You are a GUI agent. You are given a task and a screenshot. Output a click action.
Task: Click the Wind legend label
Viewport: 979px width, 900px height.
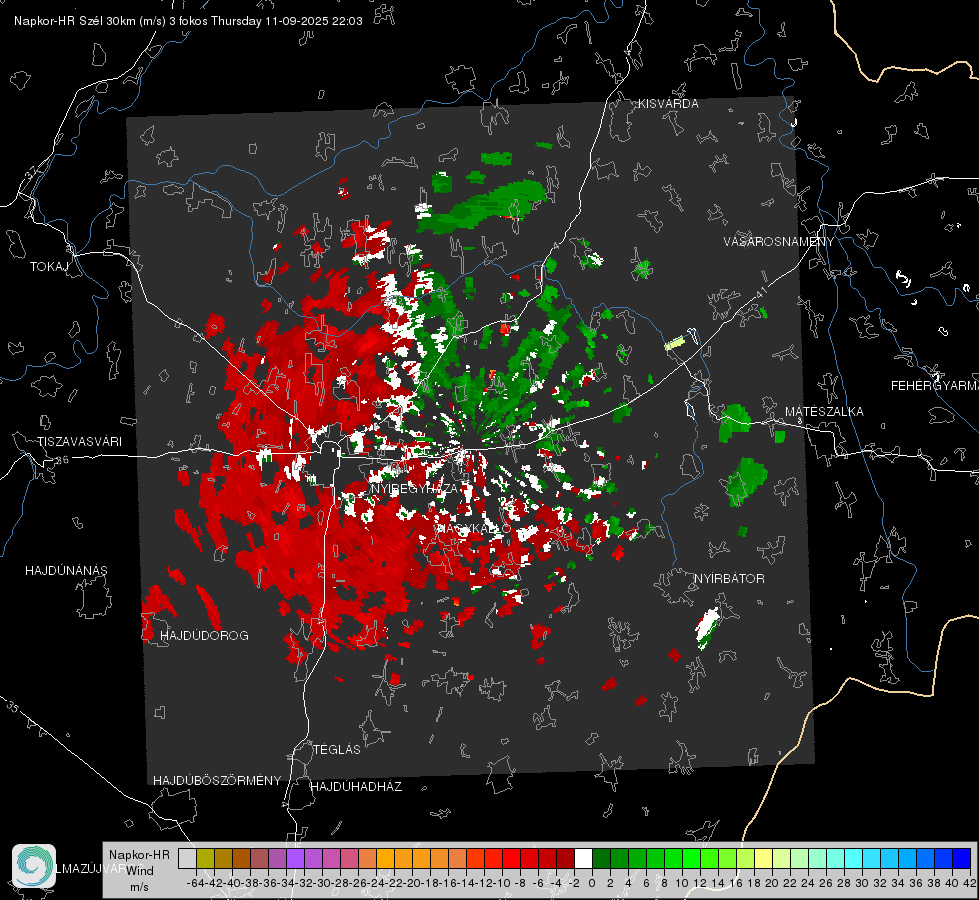point(140,871)
